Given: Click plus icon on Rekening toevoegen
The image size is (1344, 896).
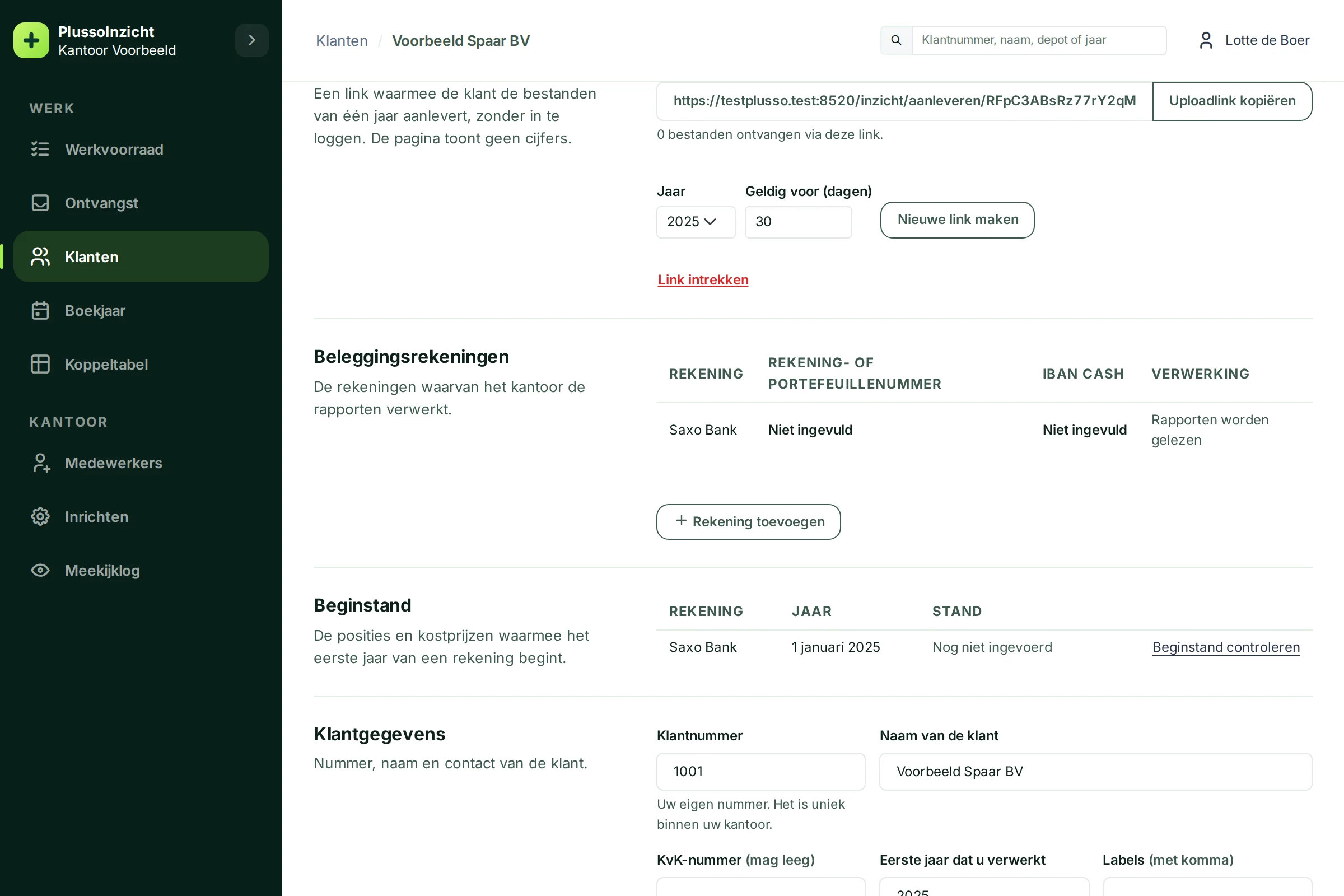Looking at the screenshot, I should [x=681, y=521].
